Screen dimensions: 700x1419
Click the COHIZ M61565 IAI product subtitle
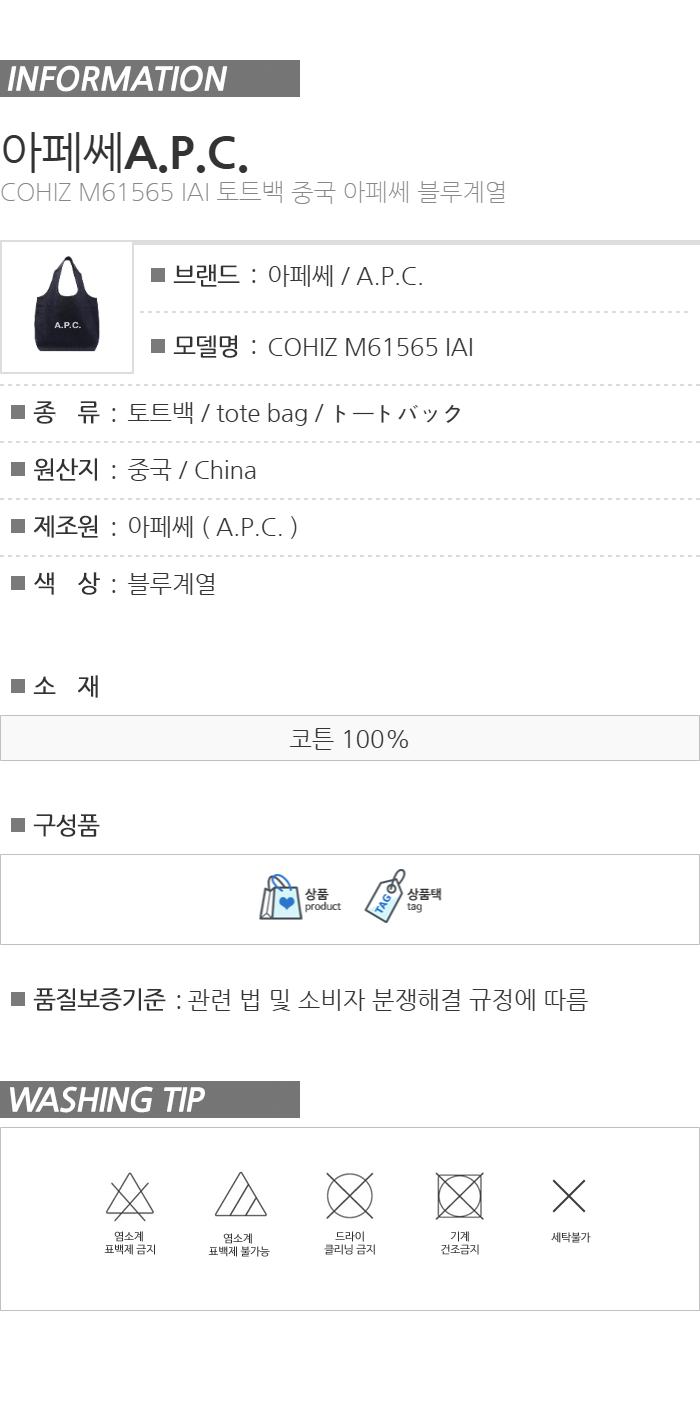(253, 192)
